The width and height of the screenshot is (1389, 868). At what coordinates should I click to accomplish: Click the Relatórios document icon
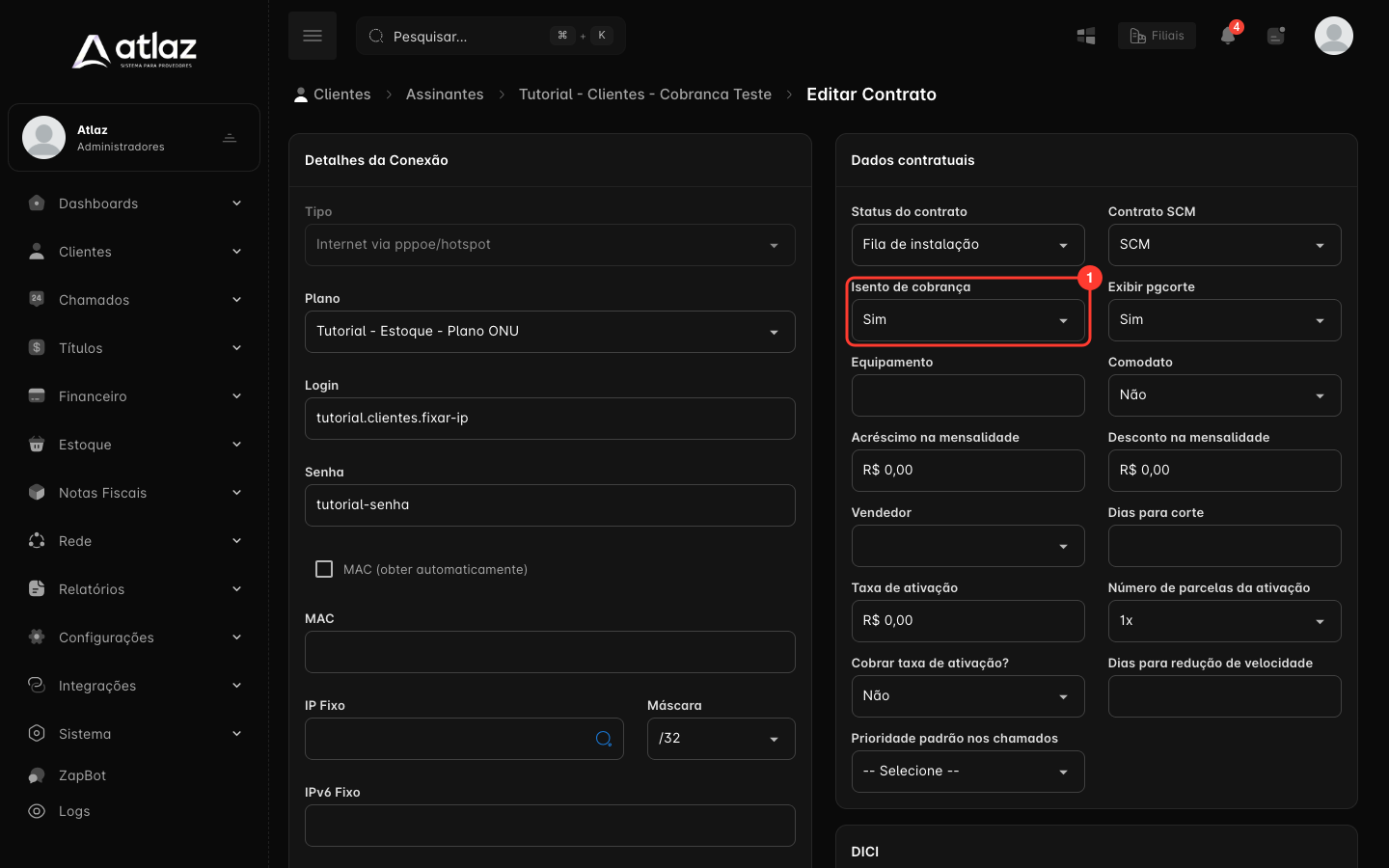coord(37,588)
